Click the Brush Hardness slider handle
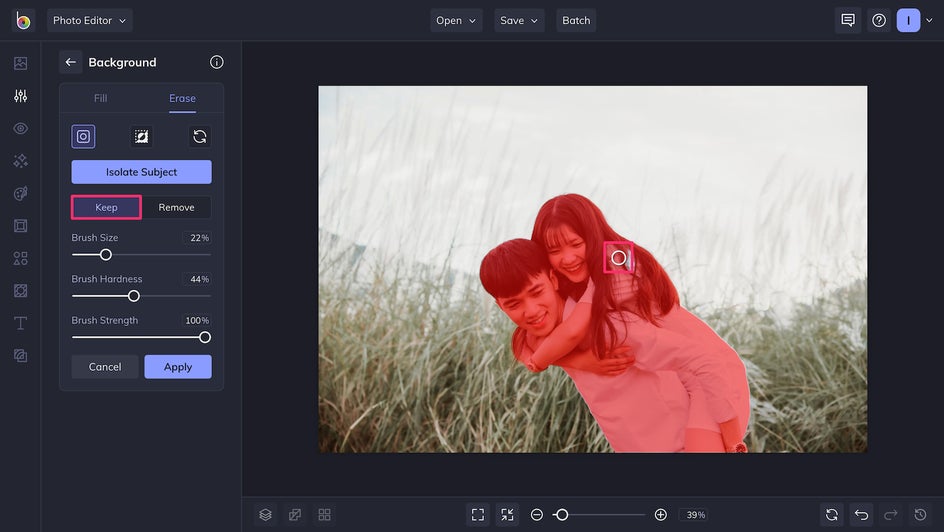The width and height of the screenshot is (944, 532). [134, 296]
